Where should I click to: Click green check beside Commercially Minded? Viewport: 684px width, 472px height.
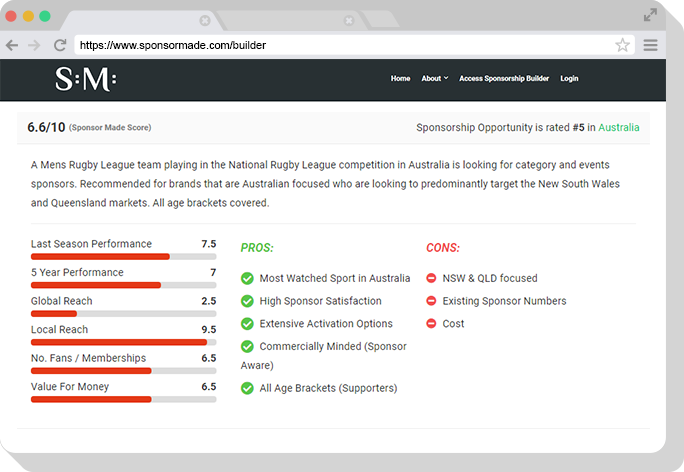(247, 346)
